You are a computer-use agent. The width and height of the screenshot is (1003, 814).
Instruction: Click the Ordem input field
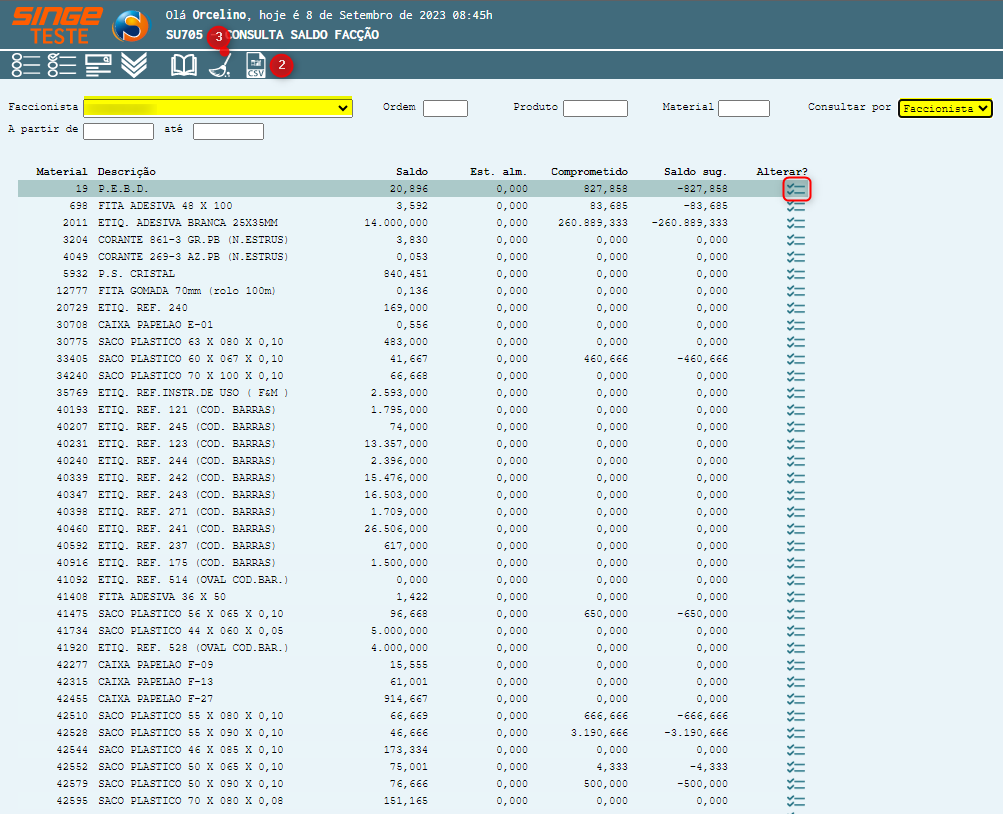pyautogui.click(x=445, y=108)
